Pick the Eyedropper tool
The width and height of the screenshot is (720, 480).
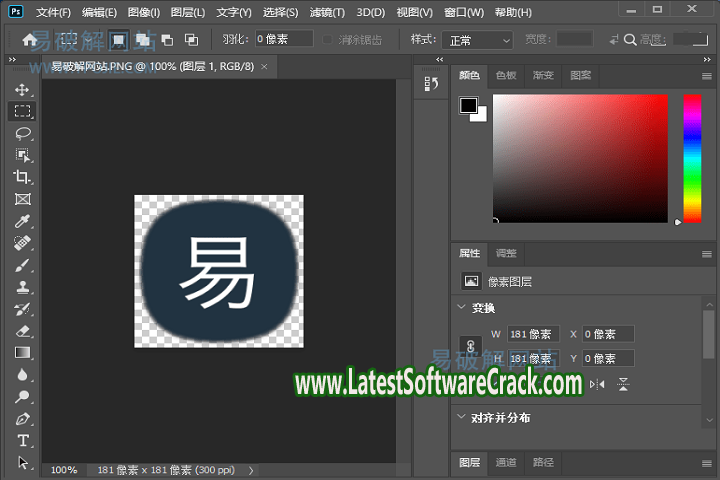pos(23,221)
